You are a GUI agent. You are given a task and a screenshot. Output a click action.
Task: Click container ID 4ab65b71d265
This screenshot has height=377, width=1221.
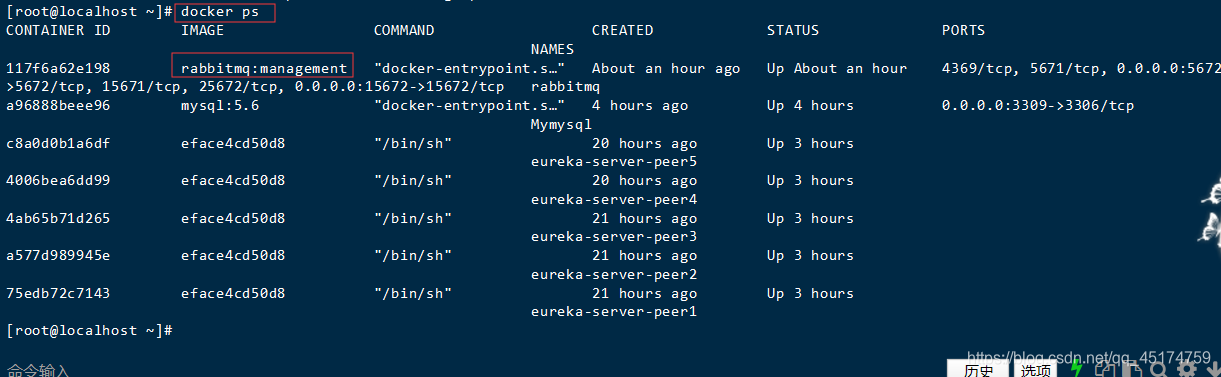(x=58, y=218)
